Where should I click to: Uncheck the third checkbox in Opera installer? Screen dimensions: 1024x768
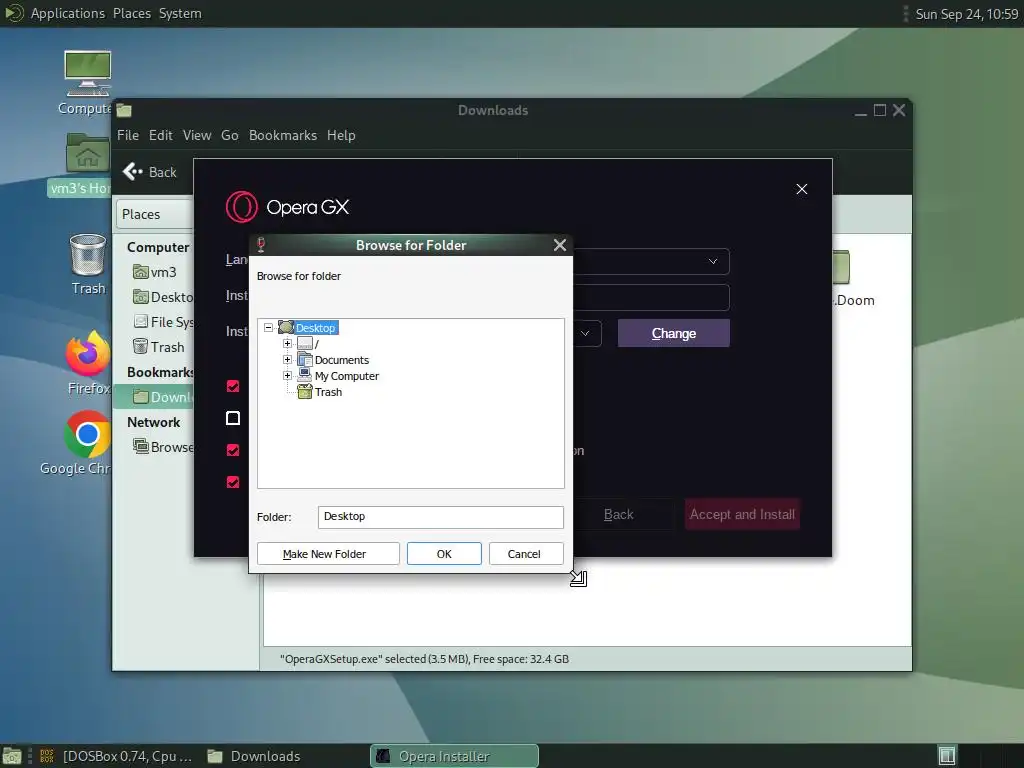coord(232,450)
